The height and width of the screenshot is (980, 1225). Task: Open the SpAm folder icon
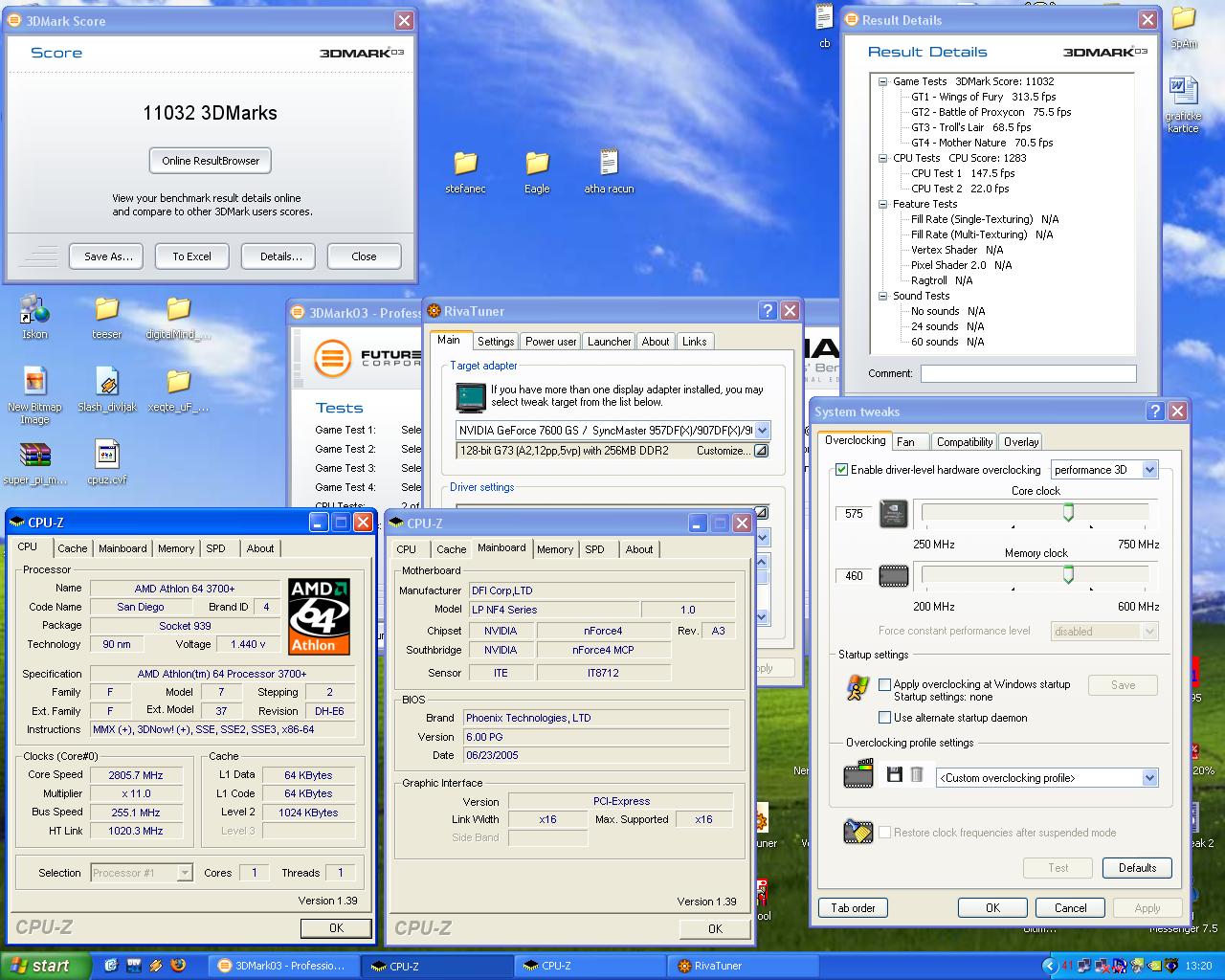1184,18
